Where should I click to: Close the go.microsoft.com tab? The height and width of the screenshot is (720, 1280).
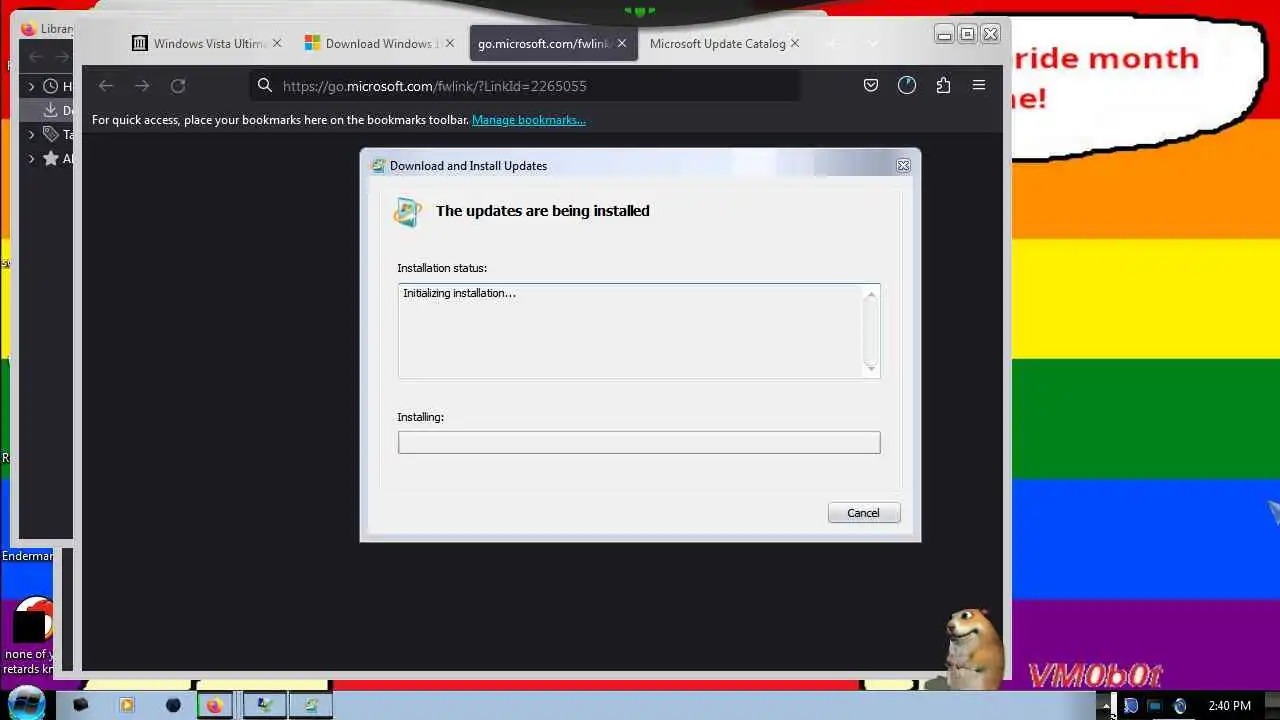point(621,43)
